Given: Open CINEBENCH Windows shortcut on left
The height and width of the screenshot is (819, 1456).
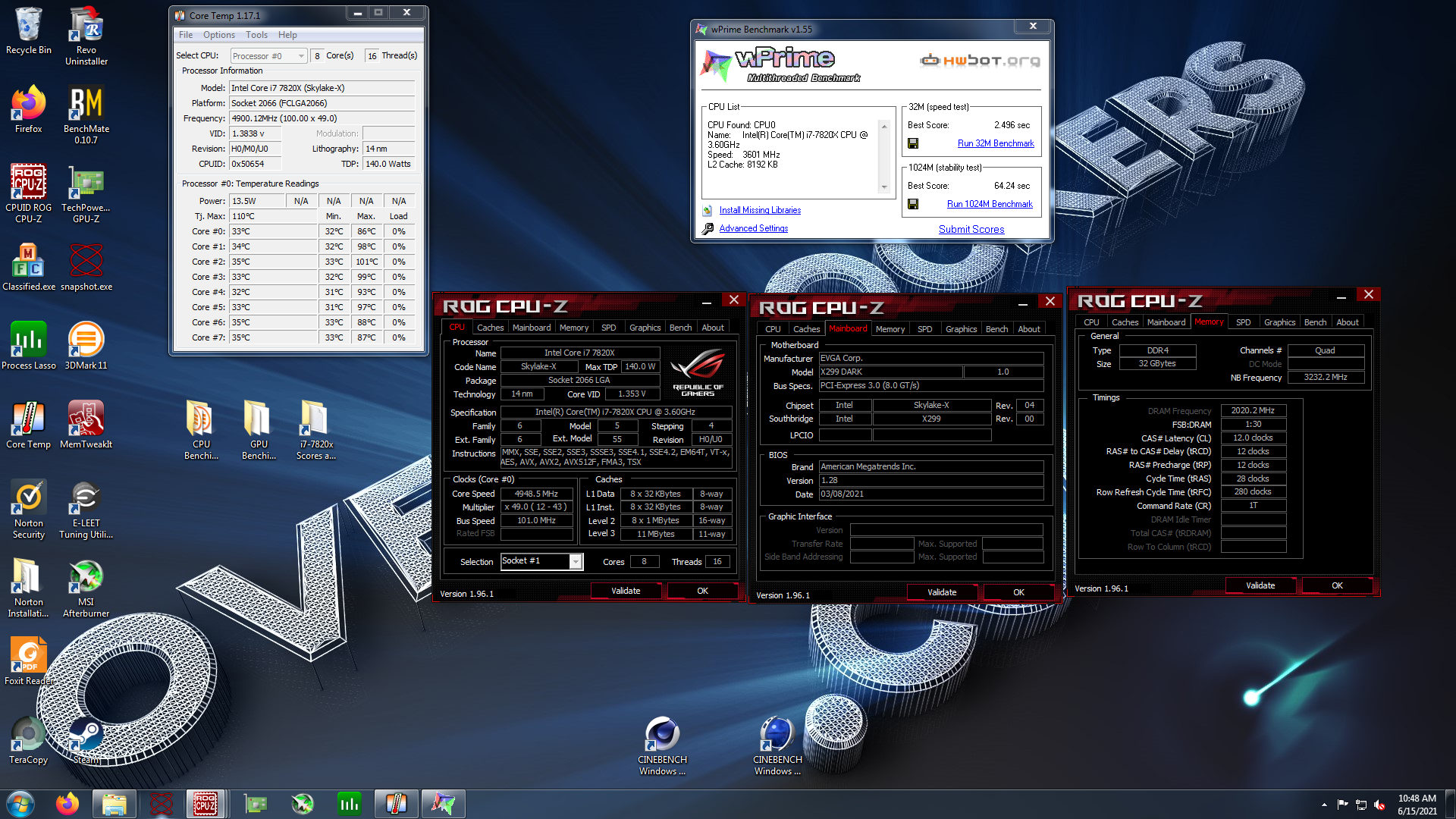Looking at the screenshot, I should [662, 746].
